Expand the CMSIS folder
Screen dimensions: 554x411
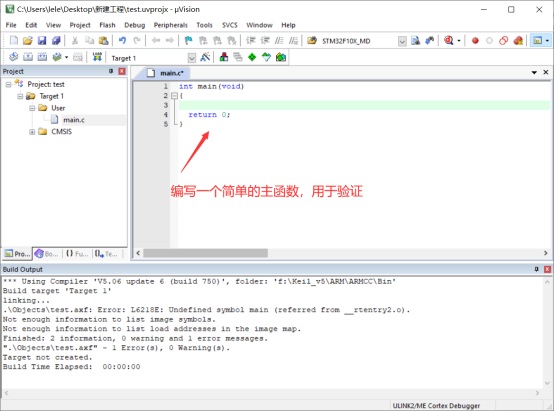pyautogui.click(x=32, y=132)
